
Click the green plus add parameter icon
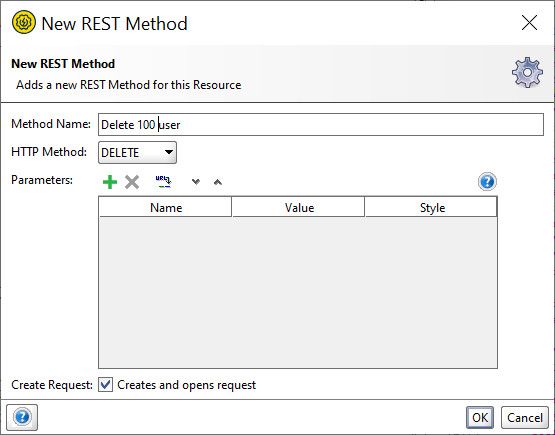[x=110, y=182]
